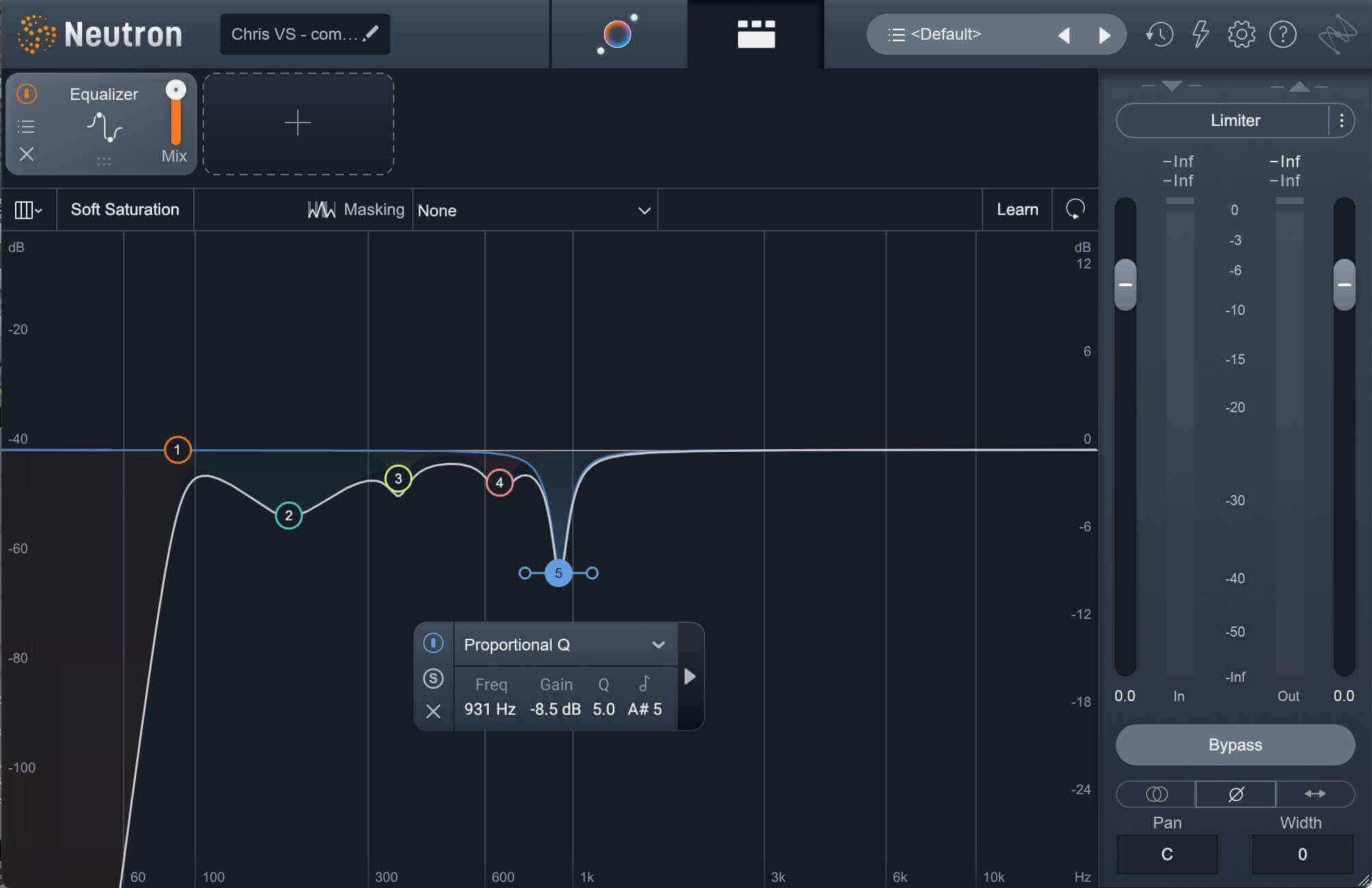Edit the Pan value field
1372x888 pixels.
1167,854
